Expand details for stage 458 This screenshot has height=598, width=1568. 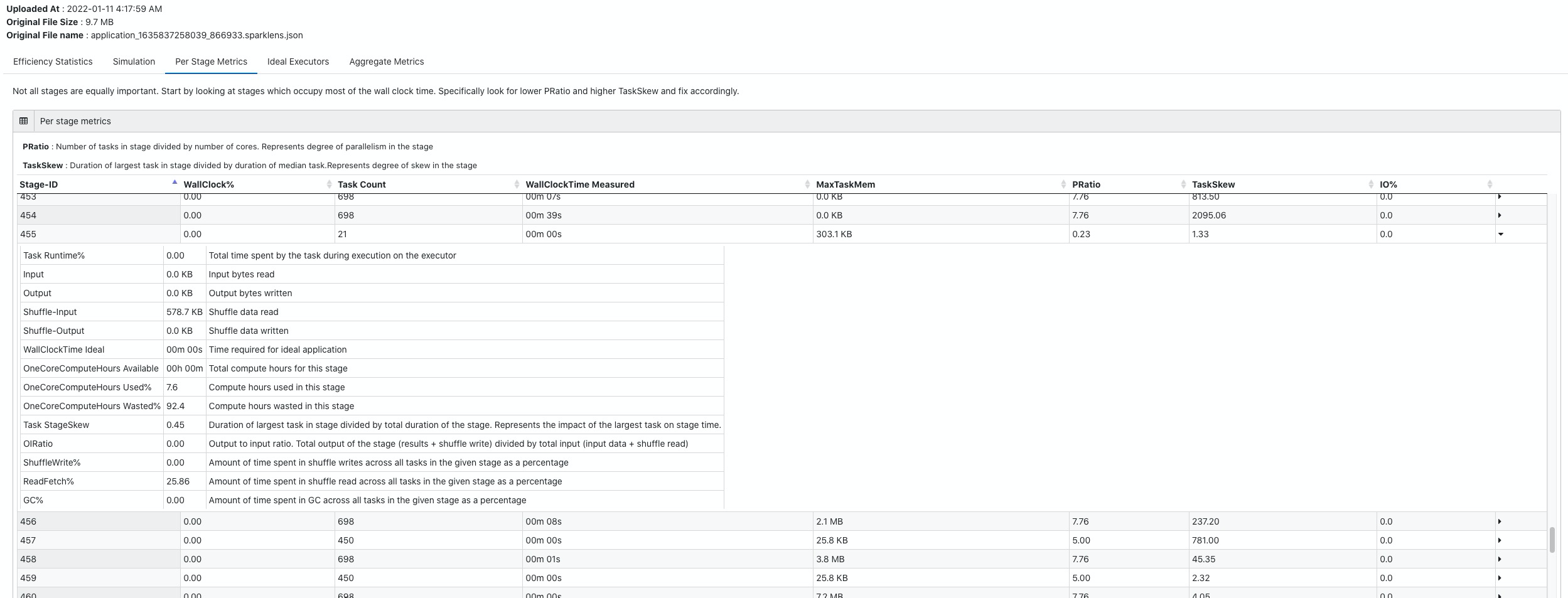(x=1500, y=559)
